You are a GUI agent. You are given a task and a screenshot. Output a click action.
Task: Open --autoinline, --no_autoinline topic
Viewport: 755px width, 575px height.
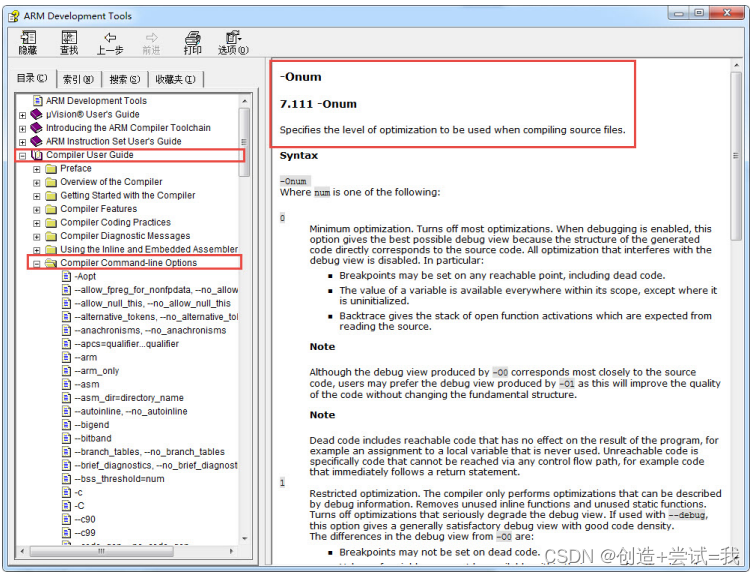131,411
